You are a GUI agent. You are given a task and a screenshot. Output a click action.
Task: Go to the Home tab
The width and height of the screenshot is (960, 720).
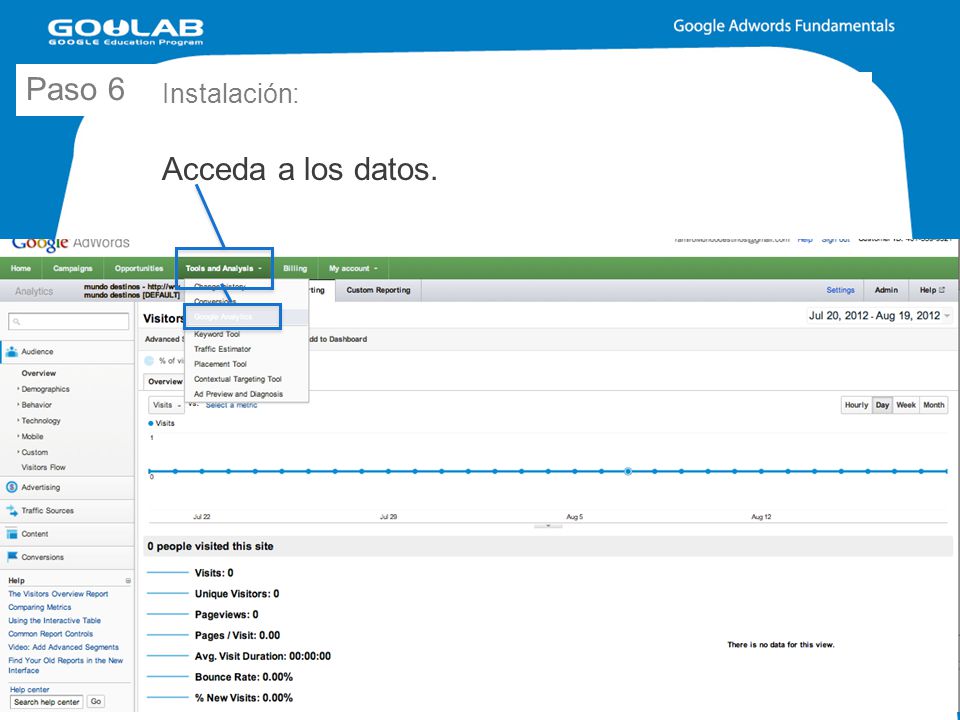coord(21,268)
